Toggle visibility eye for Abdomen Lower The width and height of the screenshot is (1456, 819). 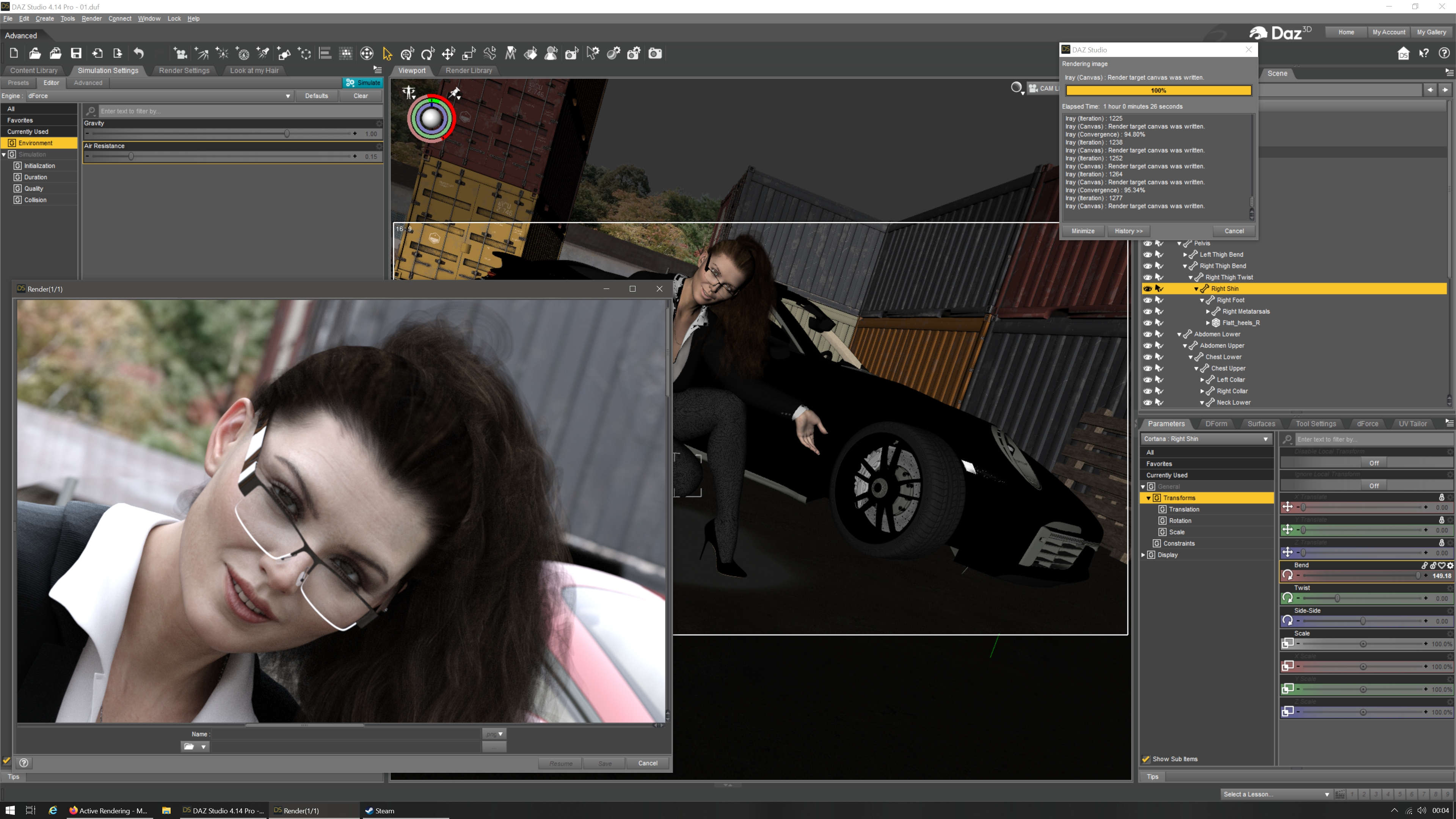pyautogui.click(x=1147, y=334)
